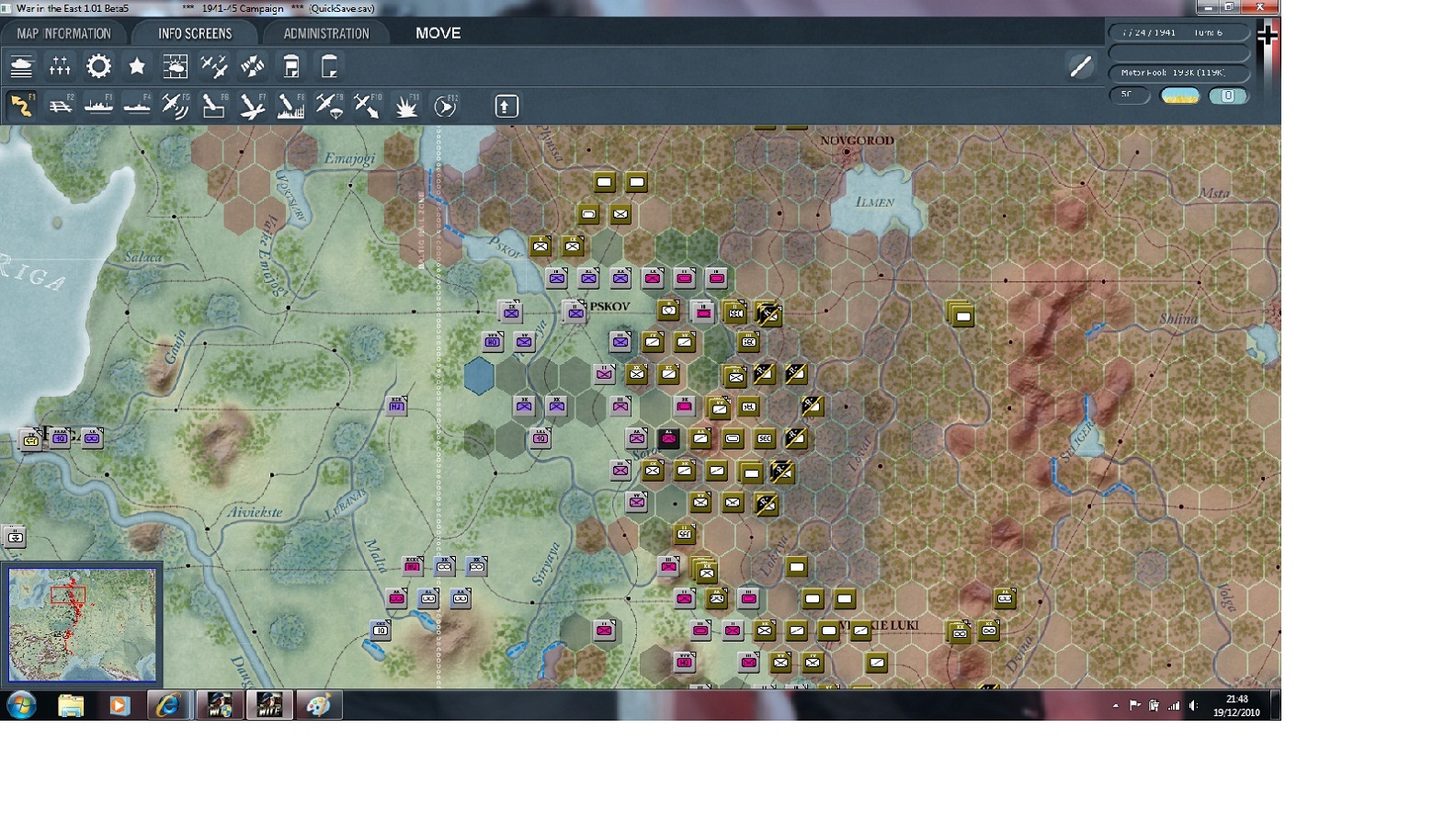This screenshot has width=1456, height=819.
Task: Open the production gear icon
Action: pos(98,66)
